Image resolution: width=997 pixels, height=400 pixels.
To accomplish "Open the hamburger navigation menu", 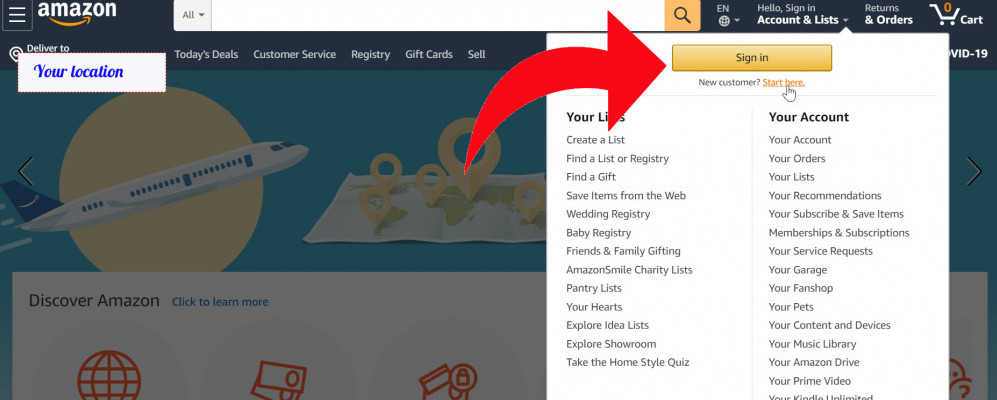I will (x=17, y=15).
